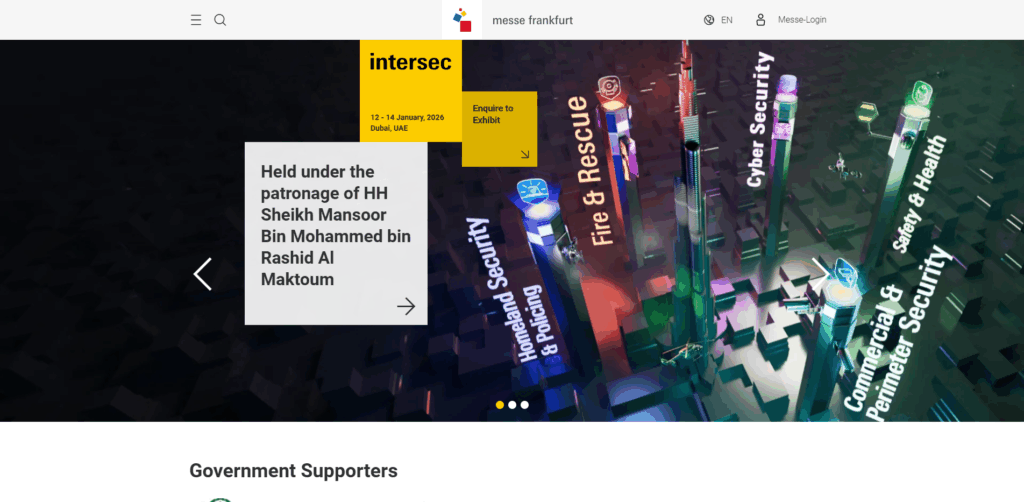Click the user profile icon
Screen dimensions: 1024x502
click(x=761, y=20)
